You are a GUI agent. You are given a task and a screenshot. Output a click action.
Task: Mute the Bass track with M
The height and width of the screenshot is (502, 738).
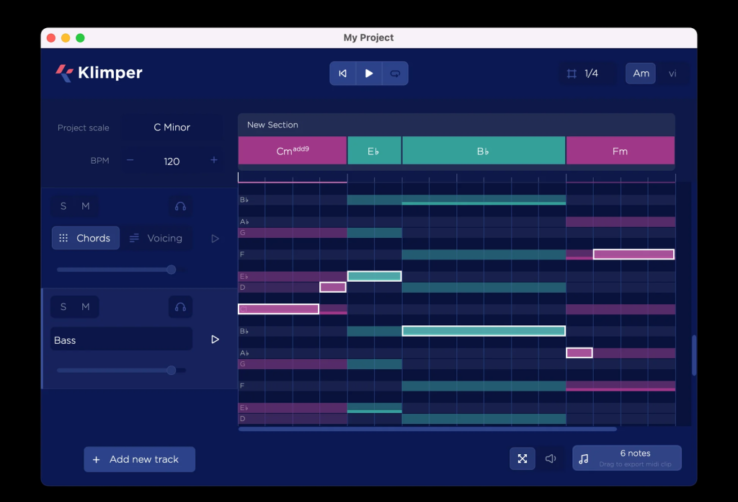(86, 307)
